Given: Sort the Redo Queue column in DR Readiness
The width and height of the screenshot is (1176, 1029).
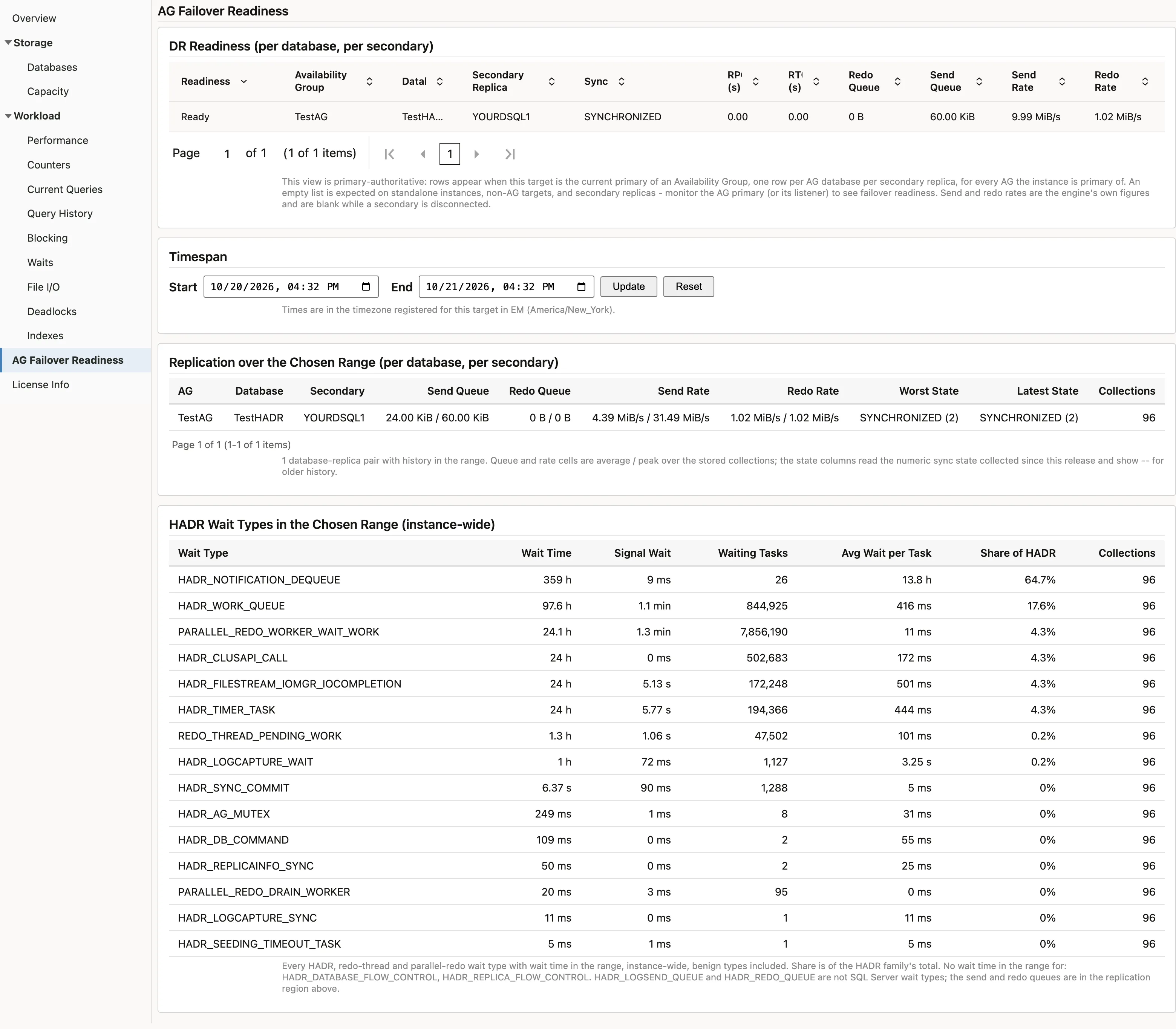Looking at the screenshot, I should coord(897,81).
